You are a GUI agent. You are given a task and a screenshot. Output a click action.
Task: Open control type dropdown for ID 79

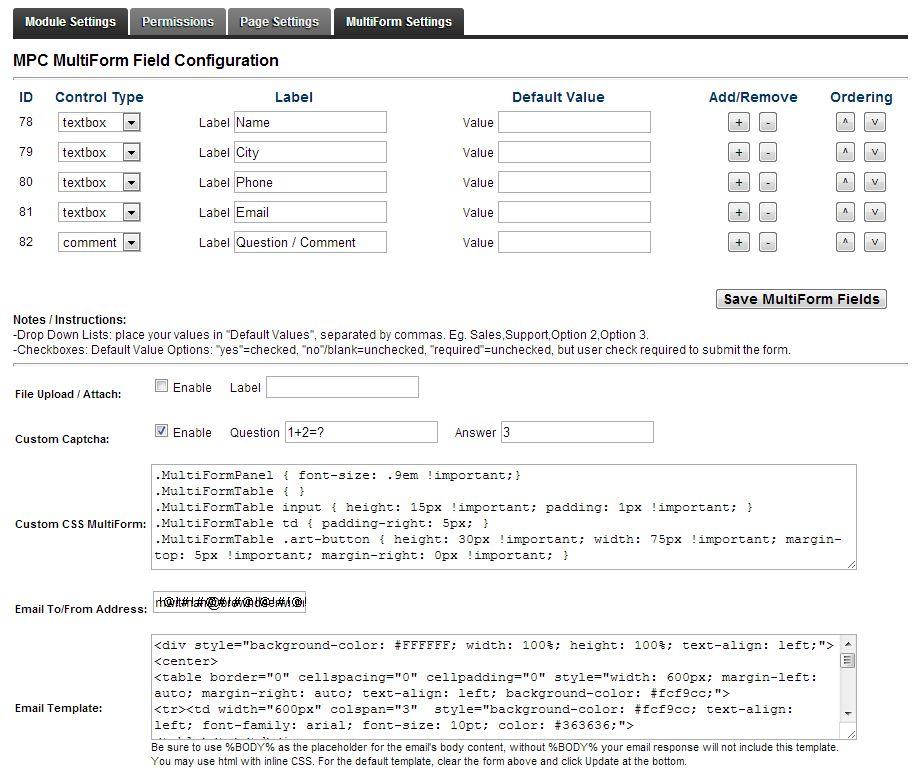pos(99,152)
